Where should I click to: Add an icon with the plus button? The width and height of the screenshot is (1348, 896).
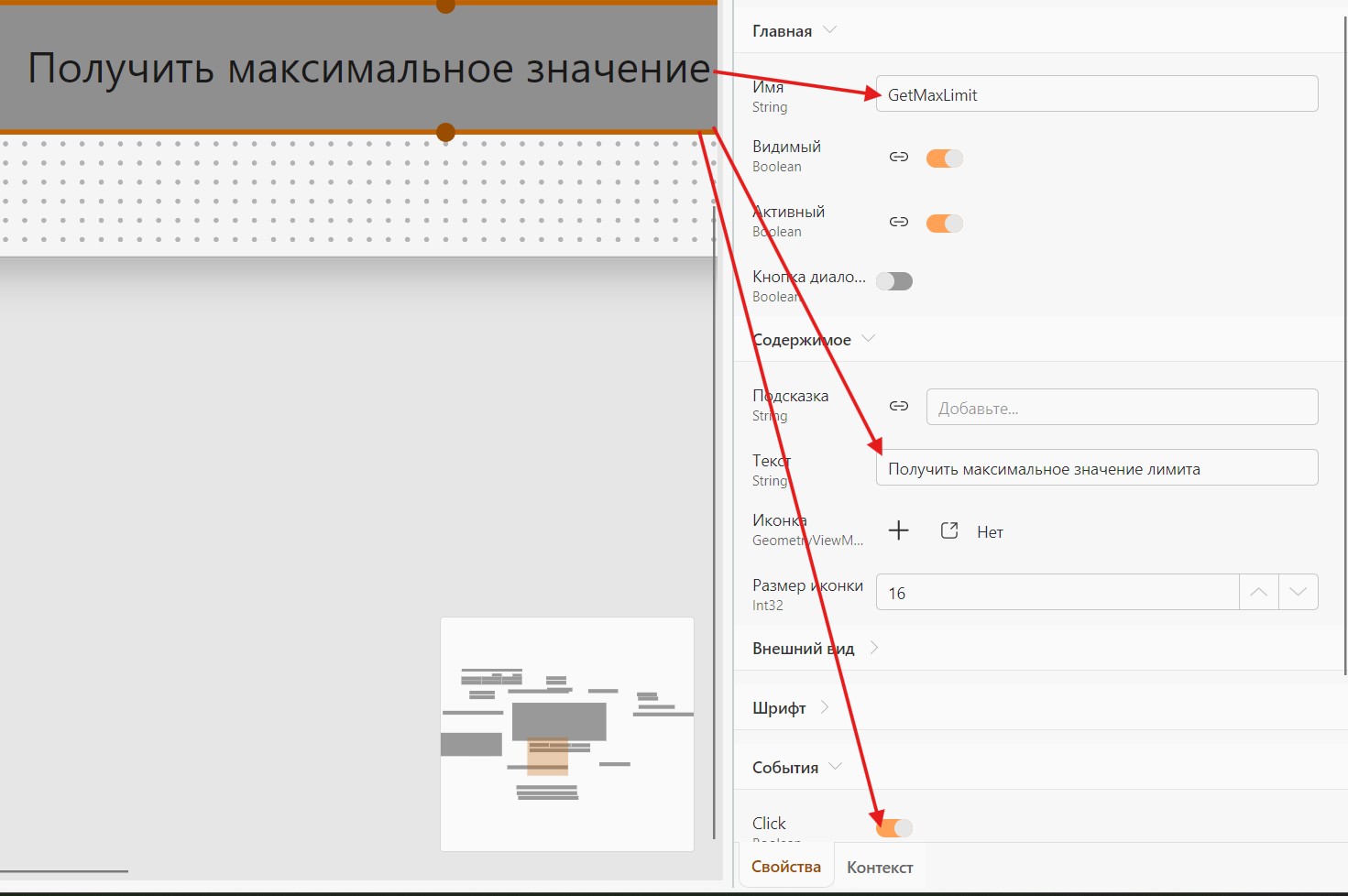[899, 530]
